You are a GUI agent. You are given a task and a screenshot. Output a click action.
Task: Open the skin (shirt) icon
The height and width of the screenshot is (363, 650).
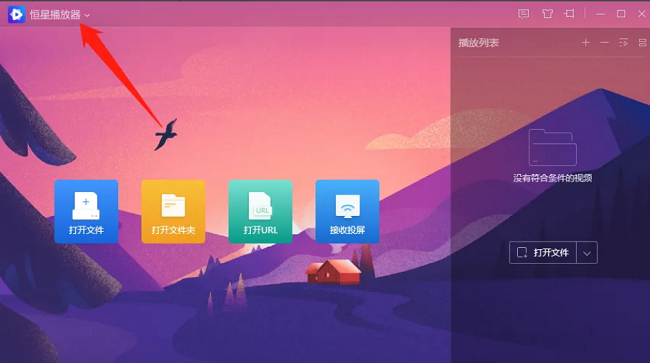tap(547, 14)
